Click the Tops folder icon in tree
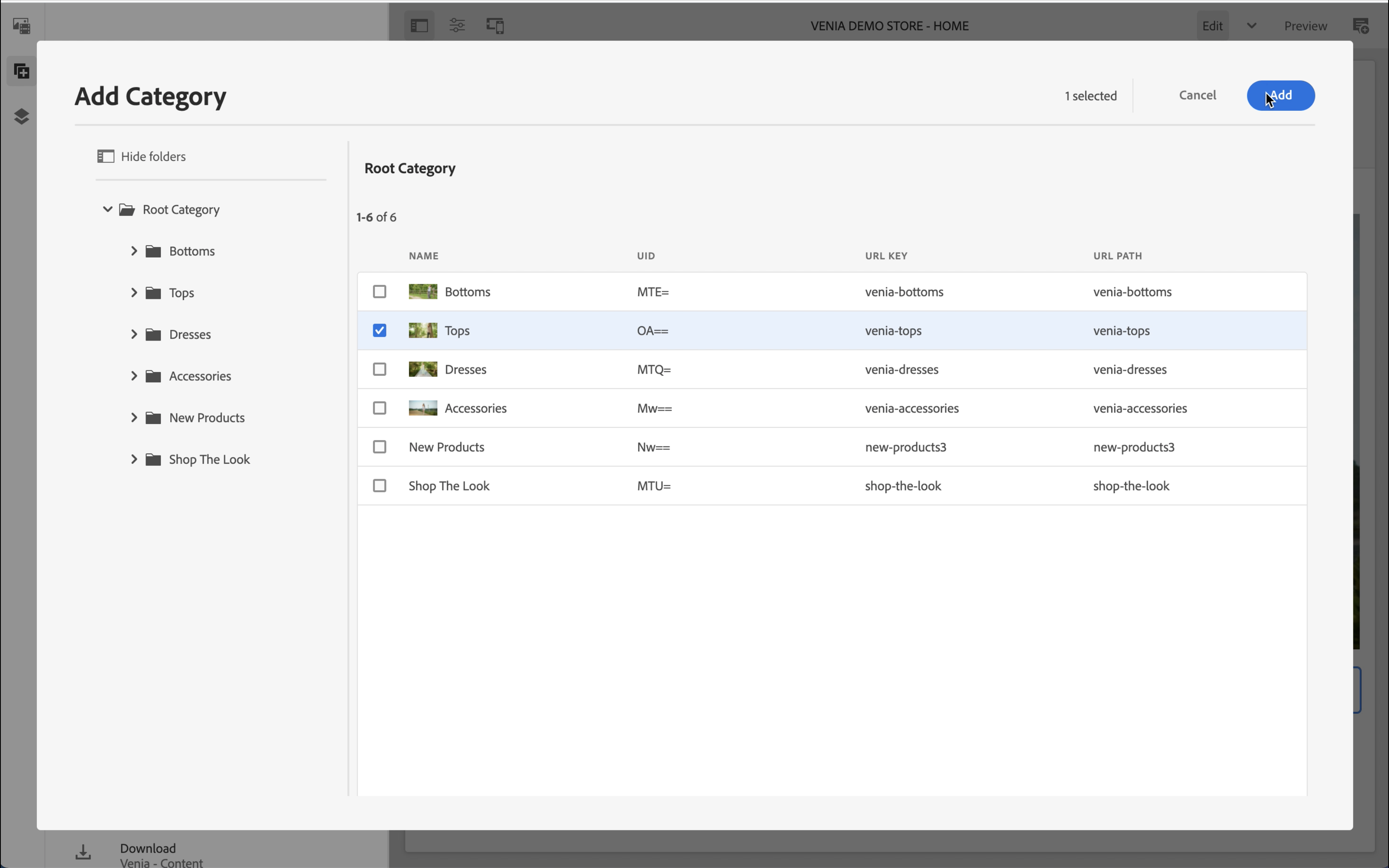 tap(153, 293)
